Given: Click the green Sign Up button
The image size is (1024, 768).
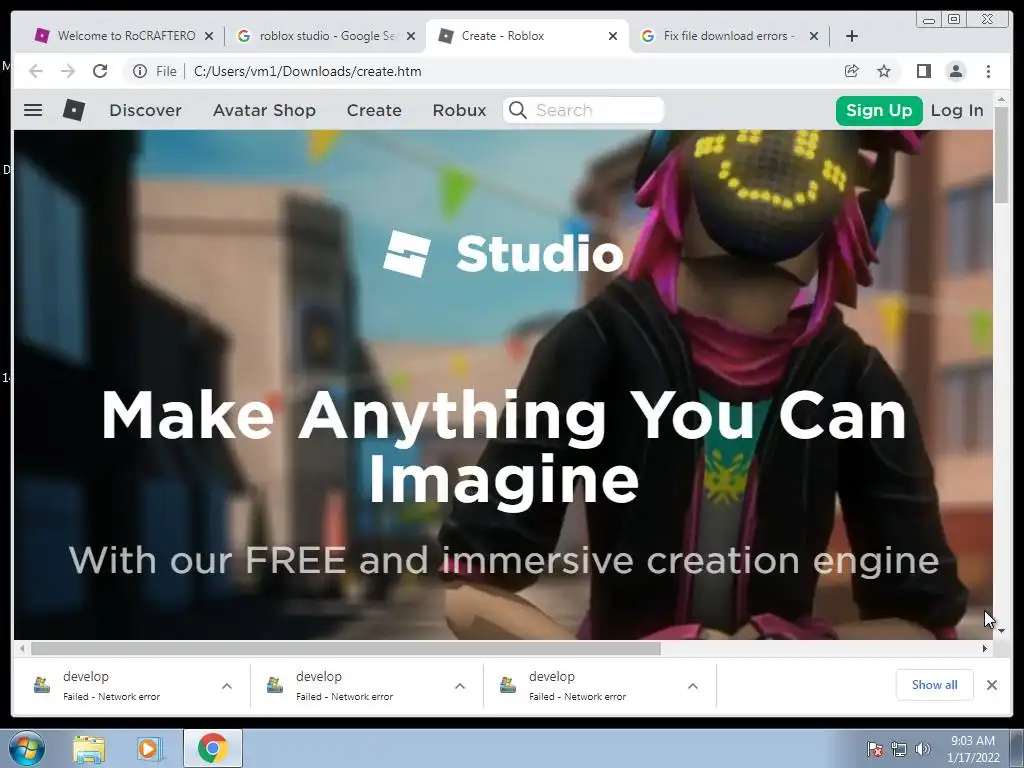Looking at the screenshot, I should pos(879,110).
